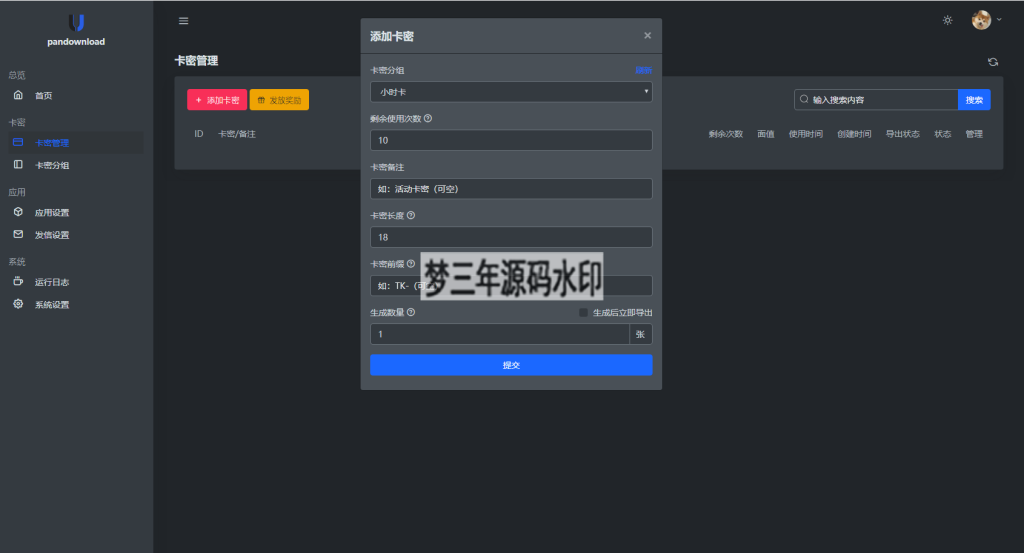Click the 导出状态 column header
The height and width of the screenshot is (553, 1024).
902,134
